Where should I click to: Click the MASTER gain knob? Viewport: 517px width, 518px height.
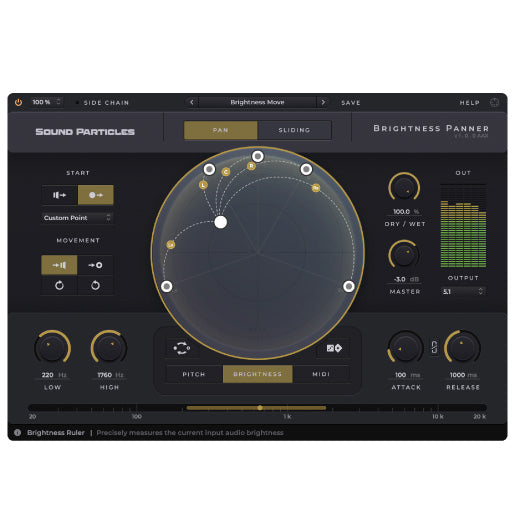(404, 255)
